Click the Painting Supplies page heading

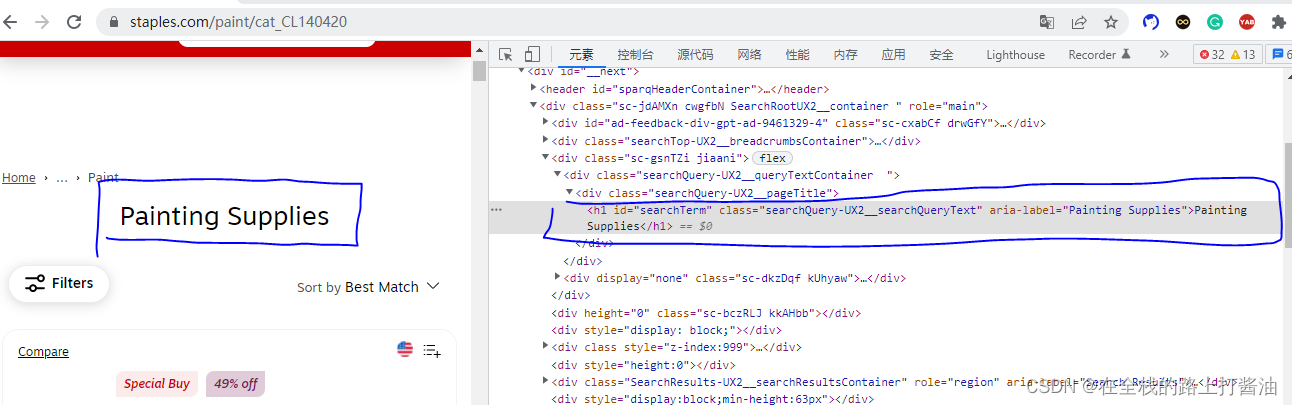coord(224,216)
